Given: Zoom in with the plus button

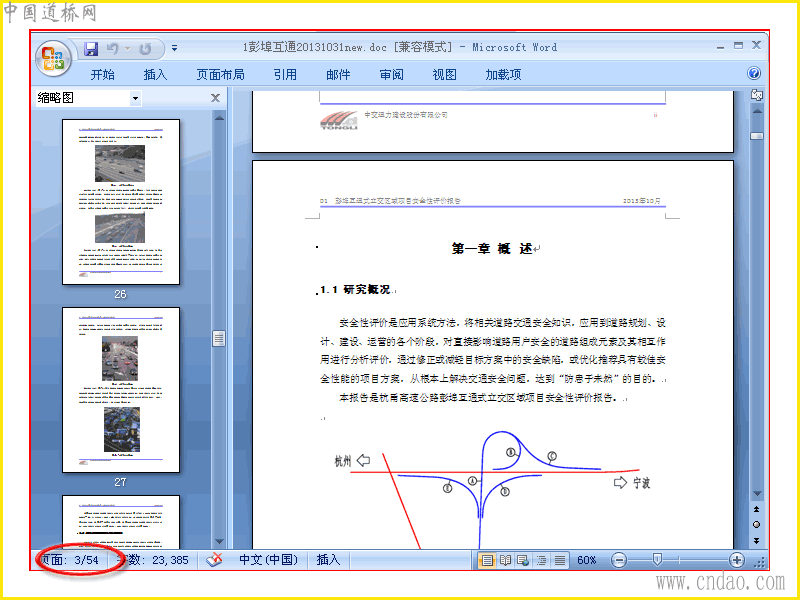Looking at the screenshot, I should pos(736,560).
